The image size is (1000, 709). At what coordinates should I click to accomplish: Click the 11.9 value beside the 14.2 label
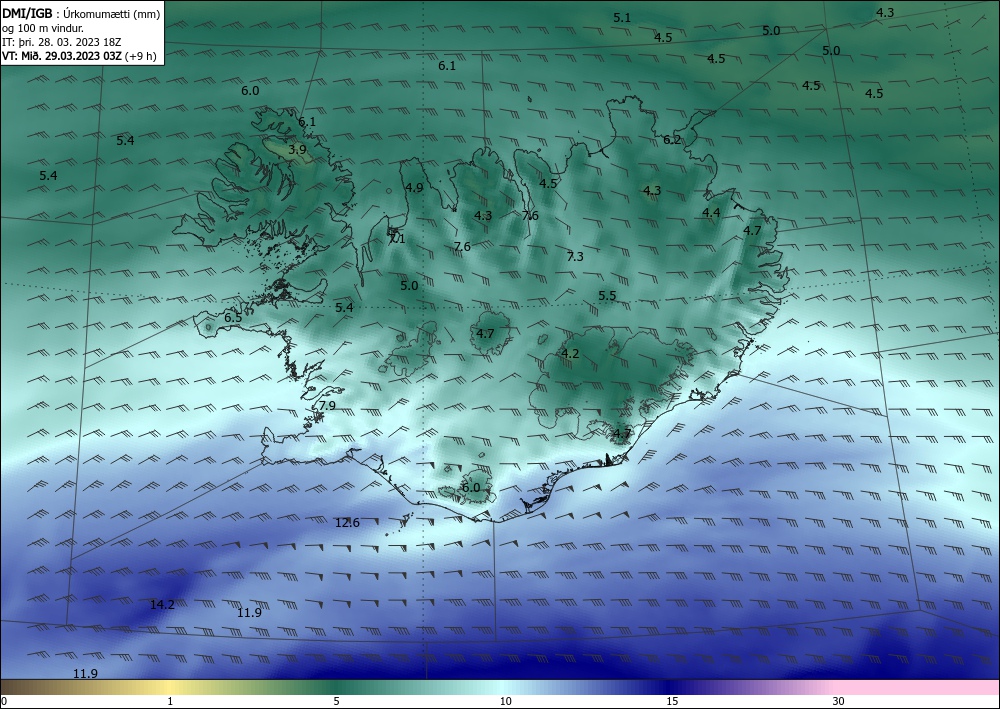249,613
